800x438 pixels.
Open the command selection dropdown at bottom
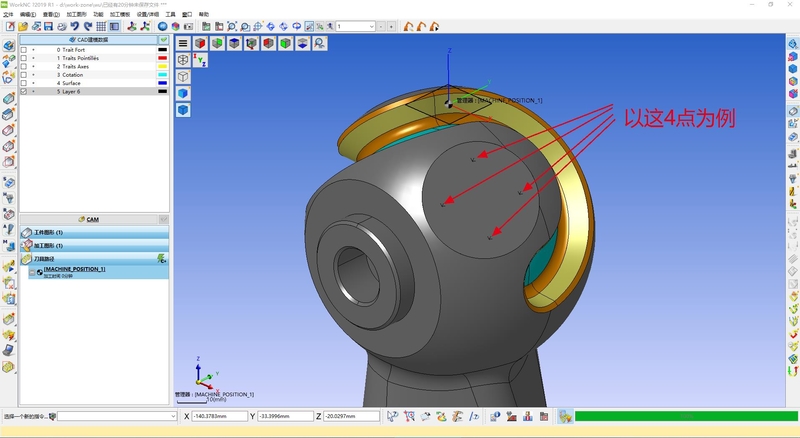click(x=117, y=416)
